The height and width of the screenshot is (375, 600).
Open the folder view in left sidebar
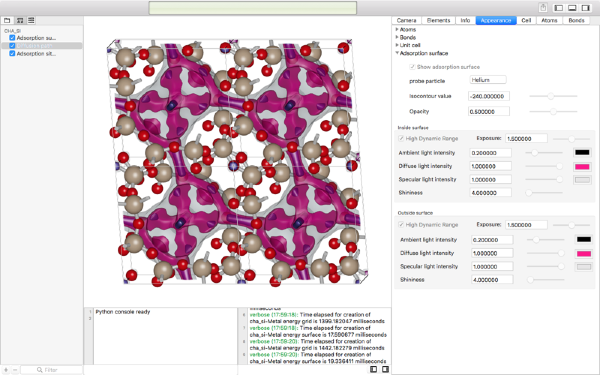pyautogui.click(x=7, y=20)
